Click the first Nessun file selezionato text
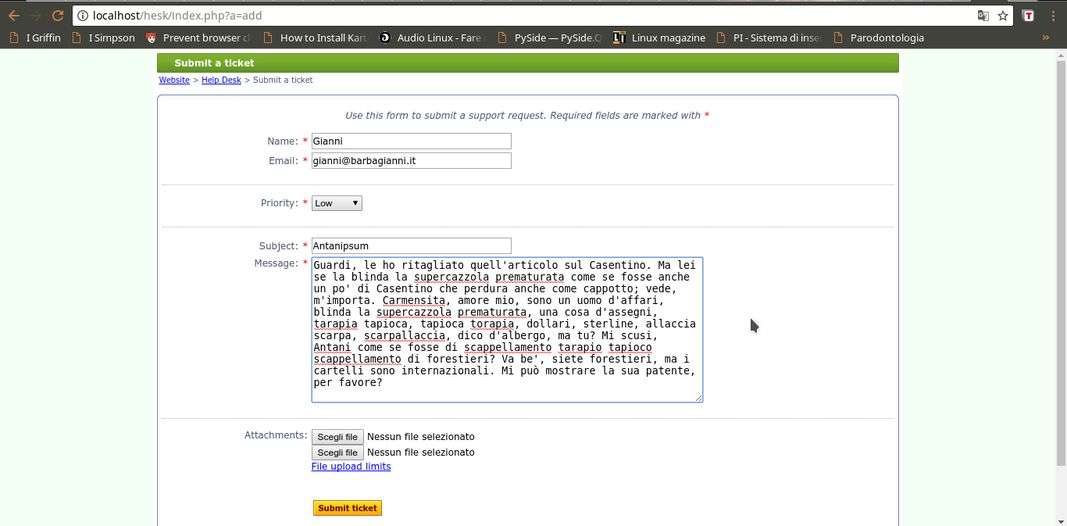The height and width of the screenshot is (526, 1067). 421,437
